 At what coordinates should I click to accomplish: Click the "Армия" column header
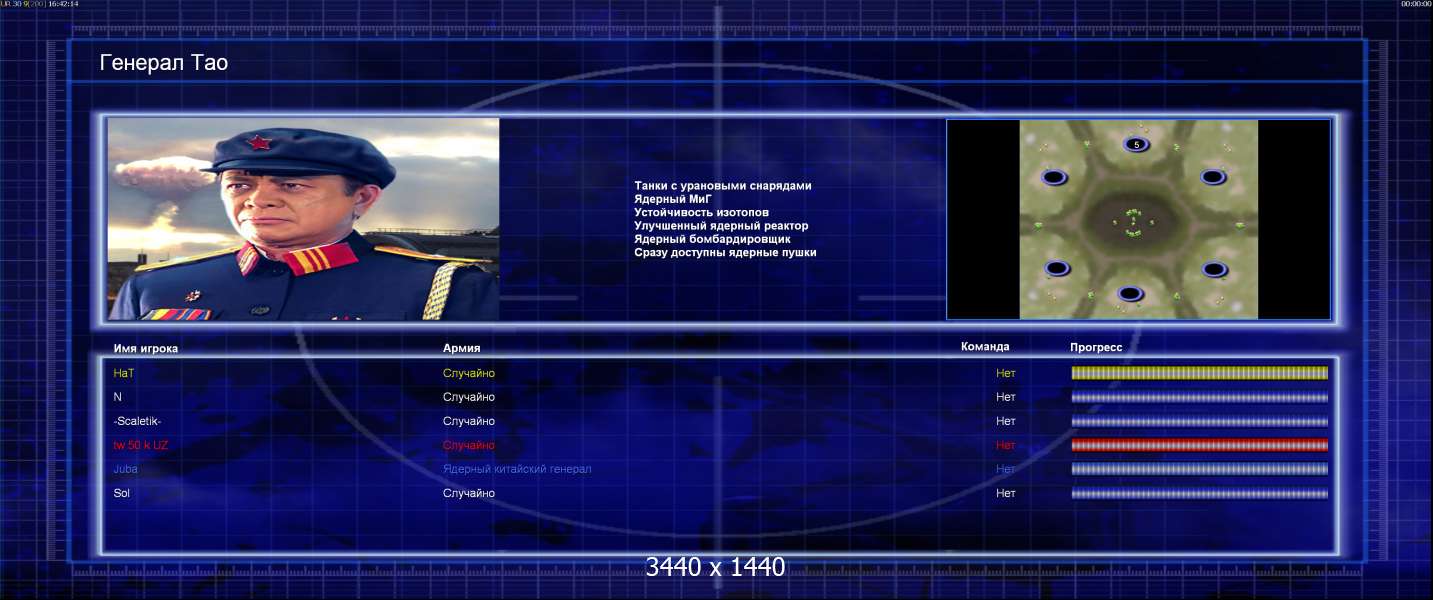click(462, 348)
